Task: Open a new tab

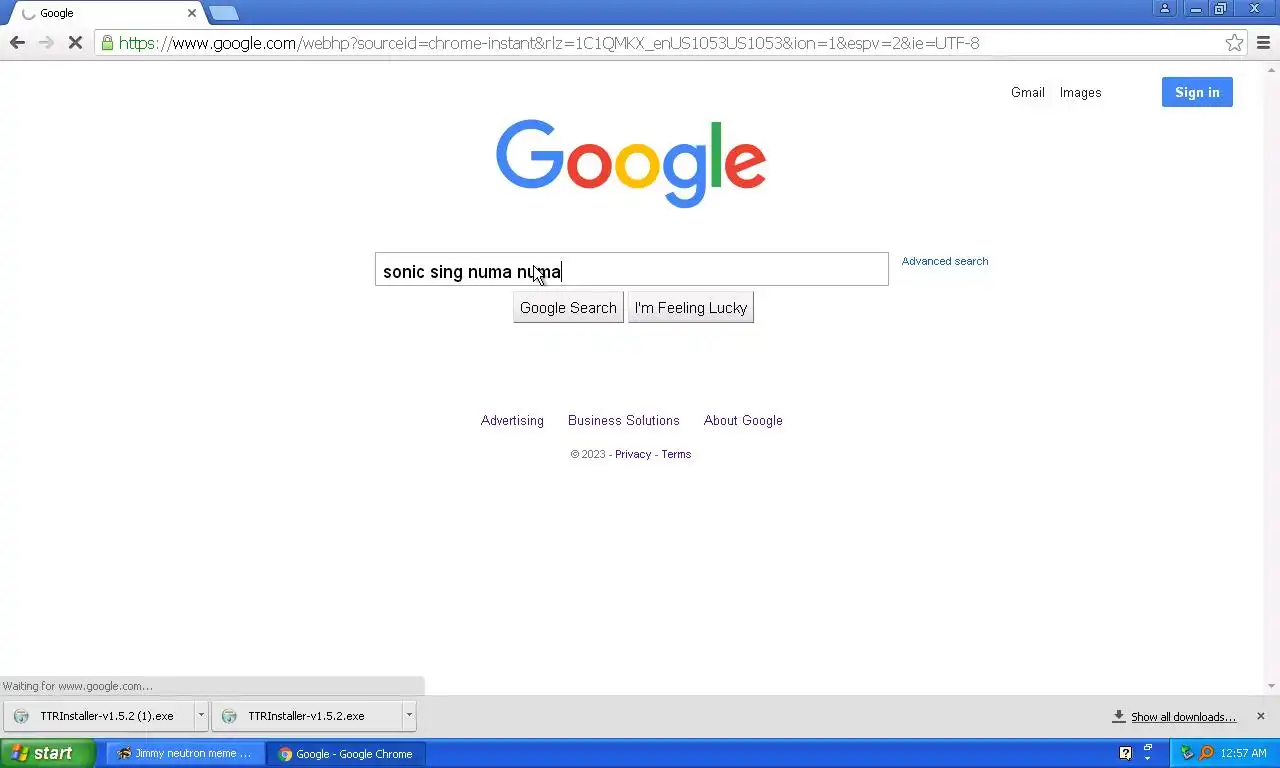Action: point(224,13)
